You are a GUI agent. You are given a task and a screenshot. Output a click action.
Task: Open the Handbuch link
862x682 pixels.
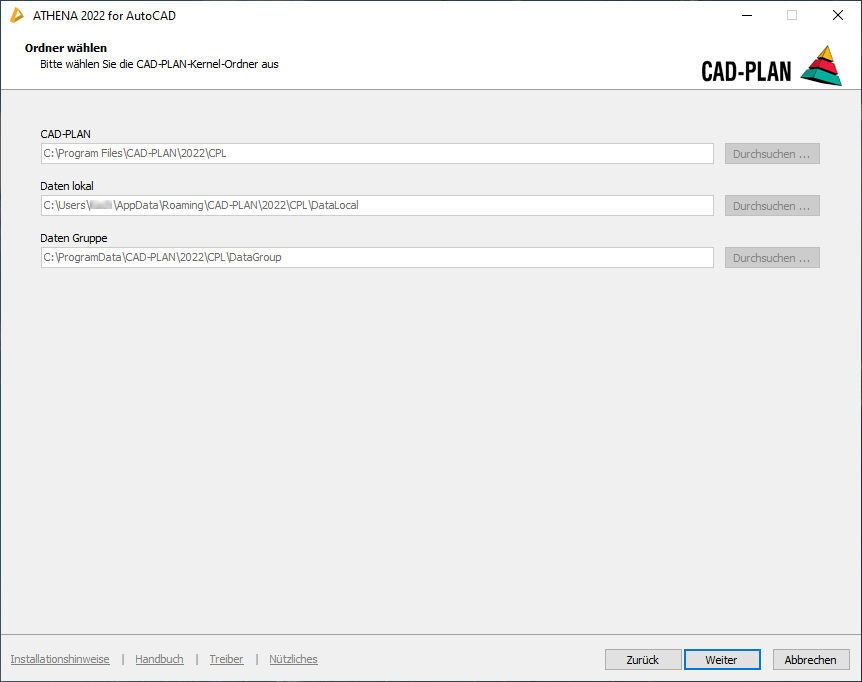[159, 660]
